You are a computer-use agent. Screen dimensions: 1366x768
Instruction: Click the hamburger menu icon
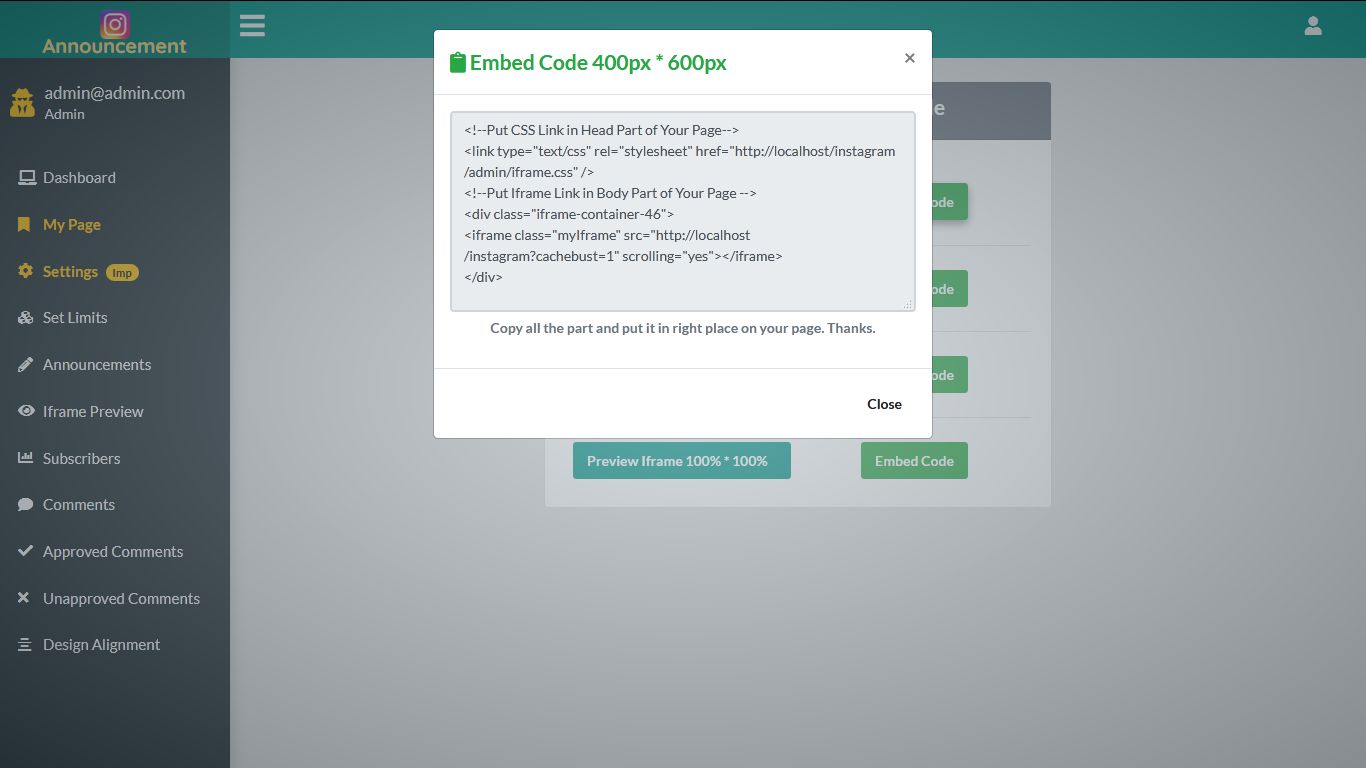click(252, 25)
